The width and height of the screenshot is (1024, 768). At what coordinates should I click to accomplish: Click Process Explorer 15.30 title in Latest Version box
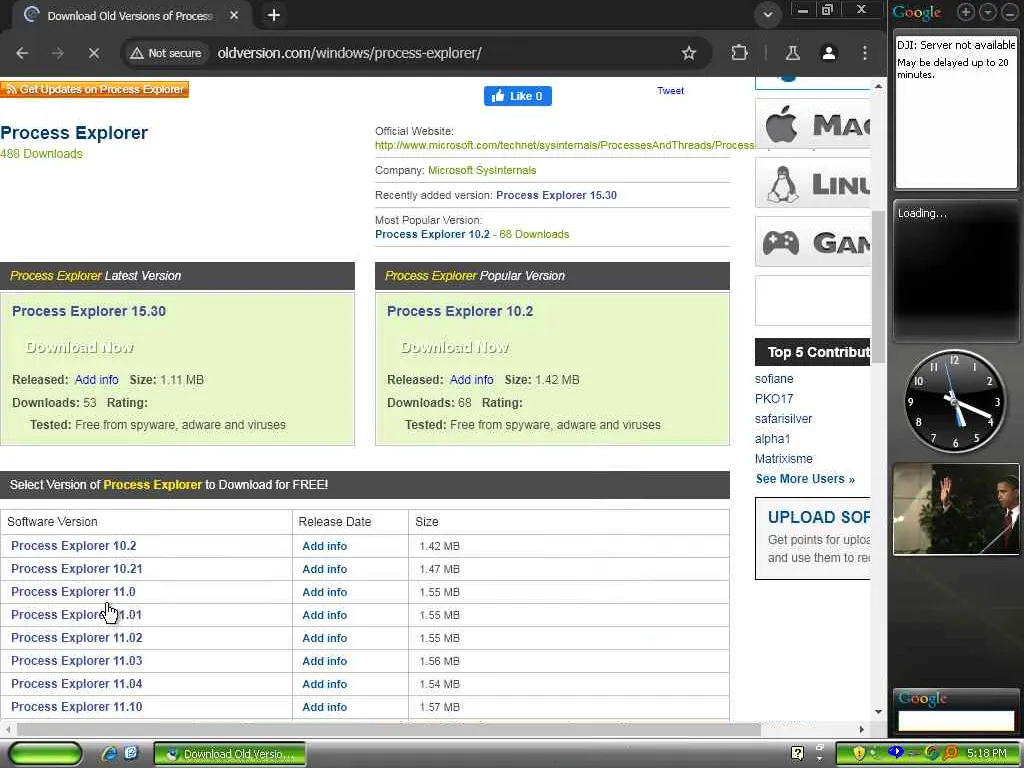89,312
